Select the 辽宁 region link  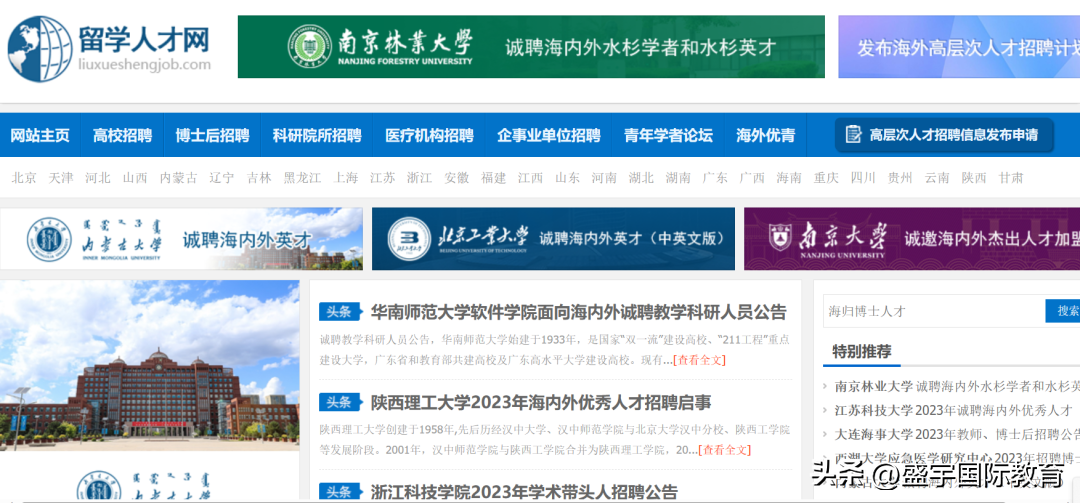(x=222, y=178)
